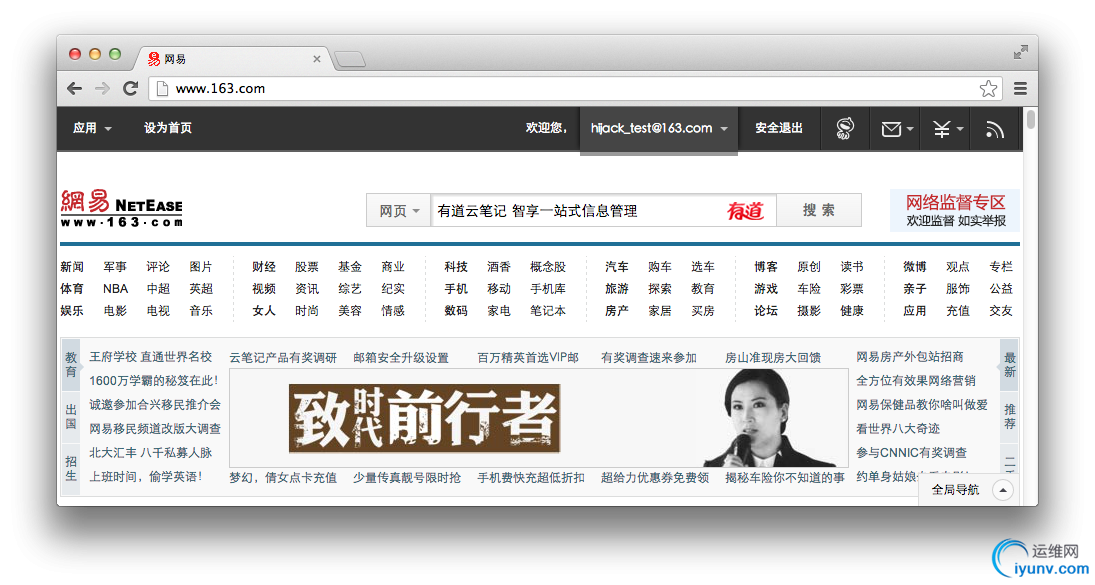This screenshot has width=1095, height=585.
Task: Open the mail envelope icon
Action: pyautogui.click(x=891, y=129)
